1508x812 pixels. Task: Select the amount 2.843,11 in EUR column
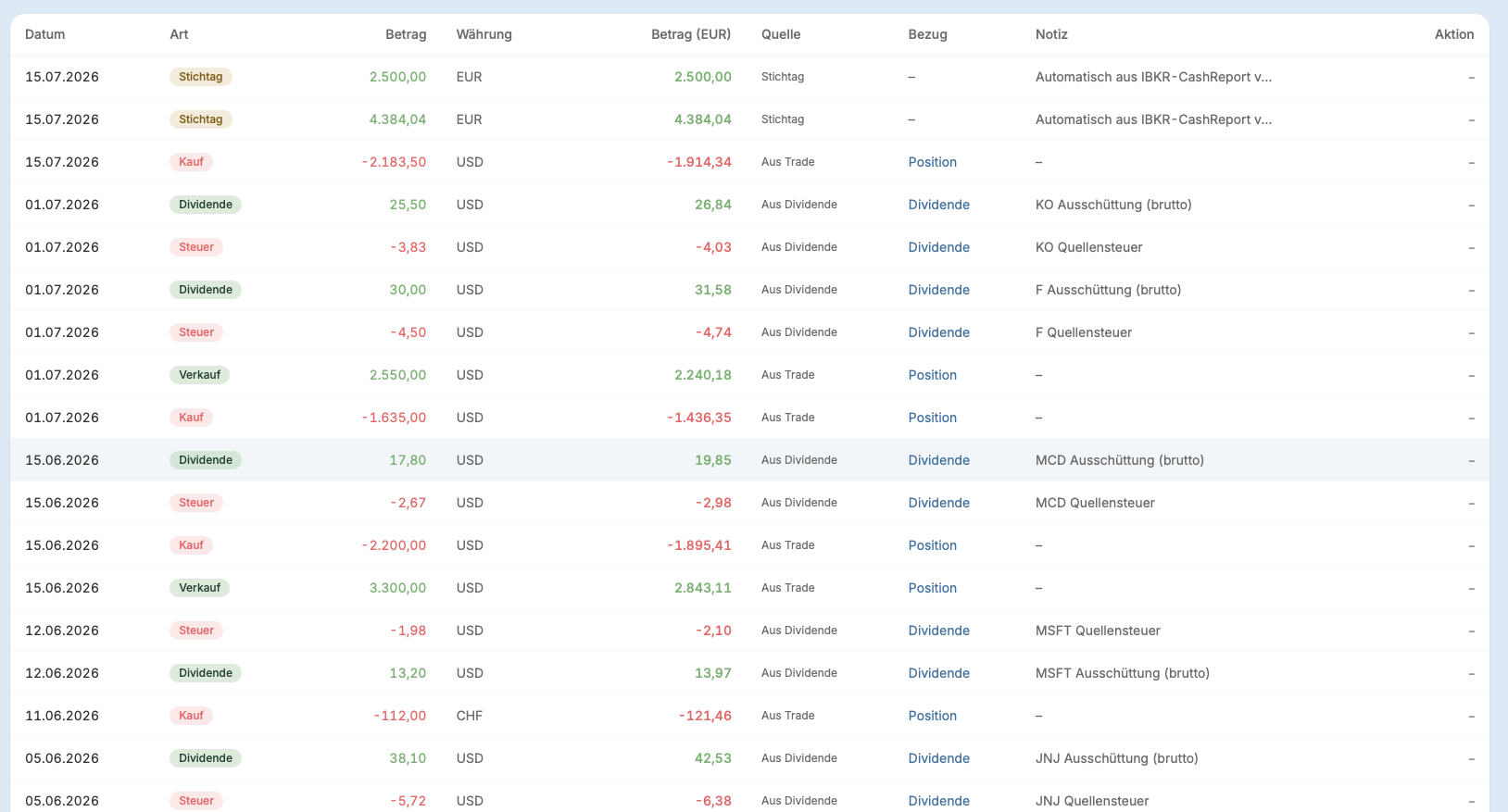pyautogui.click(x=703, y=588)
